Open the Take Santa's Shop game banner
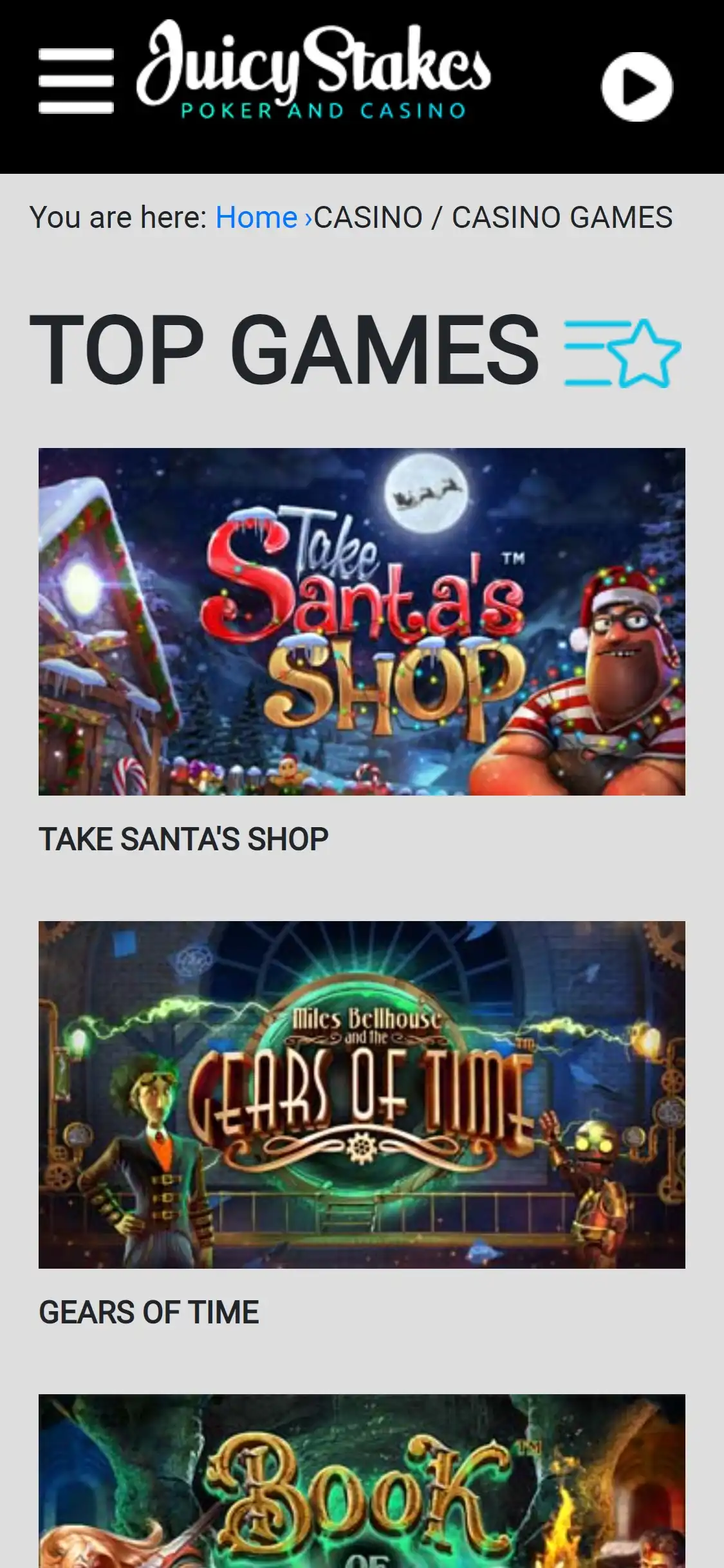 click(362, 622)
